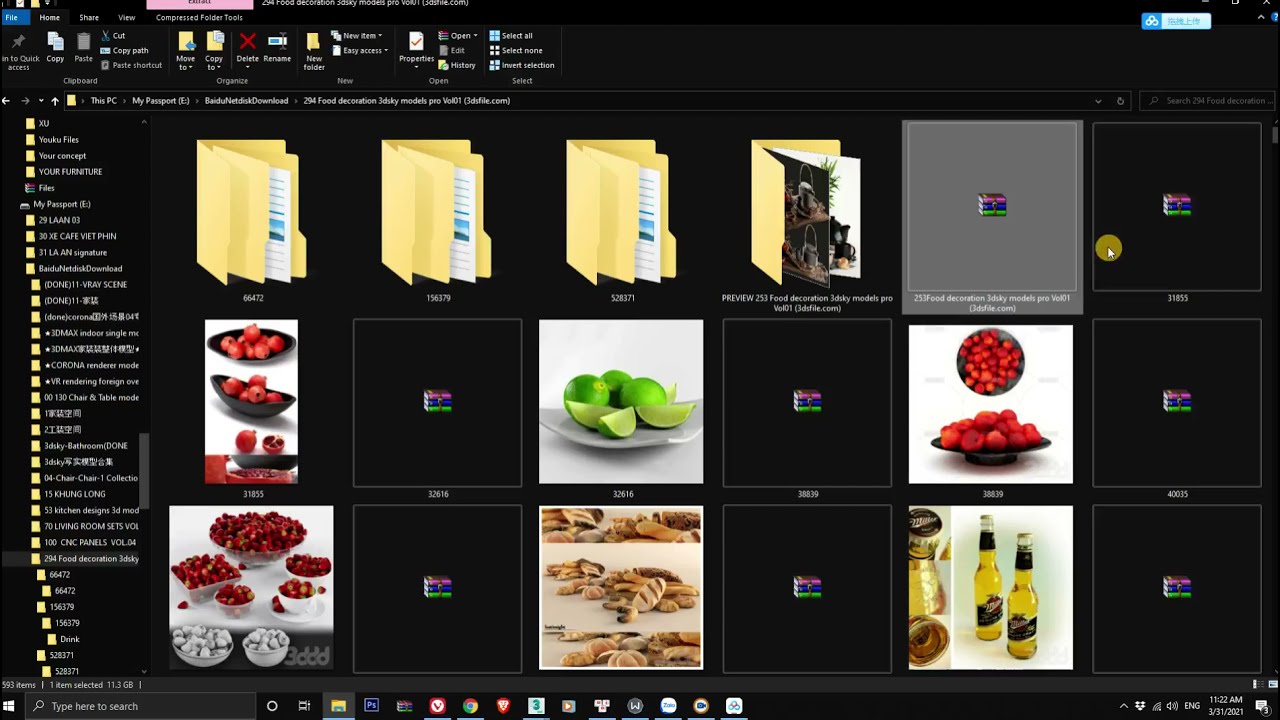Switch to the View ribbon tab

[127, 17]
